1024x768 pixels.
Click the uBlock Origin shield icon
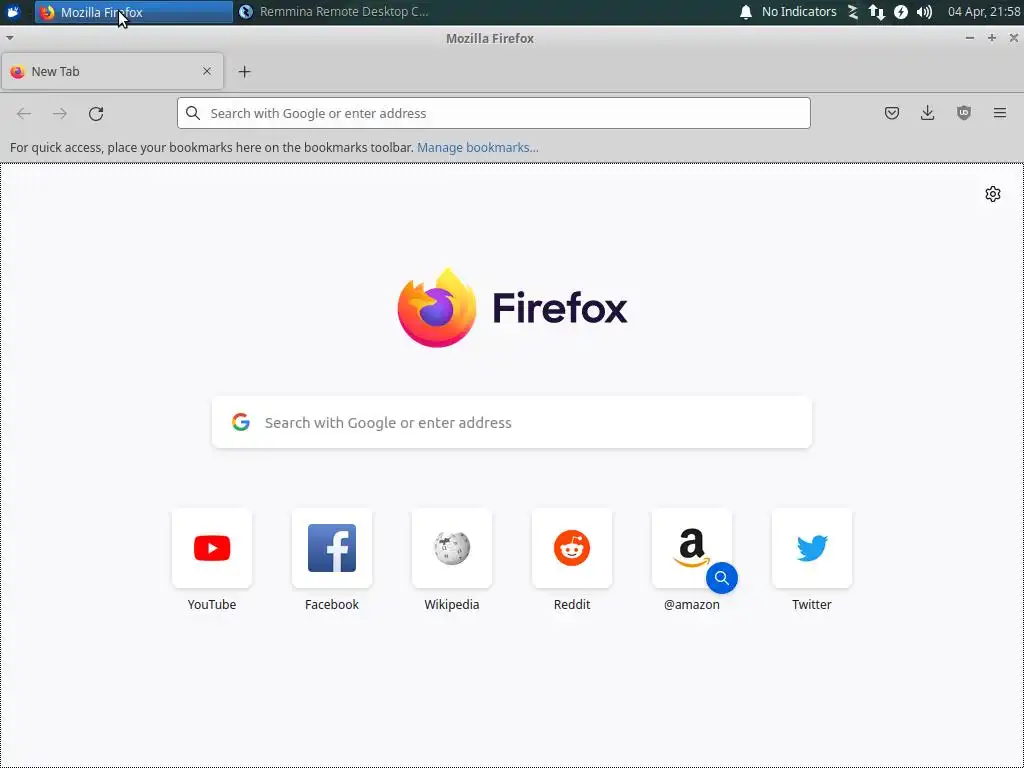[964, 113]
